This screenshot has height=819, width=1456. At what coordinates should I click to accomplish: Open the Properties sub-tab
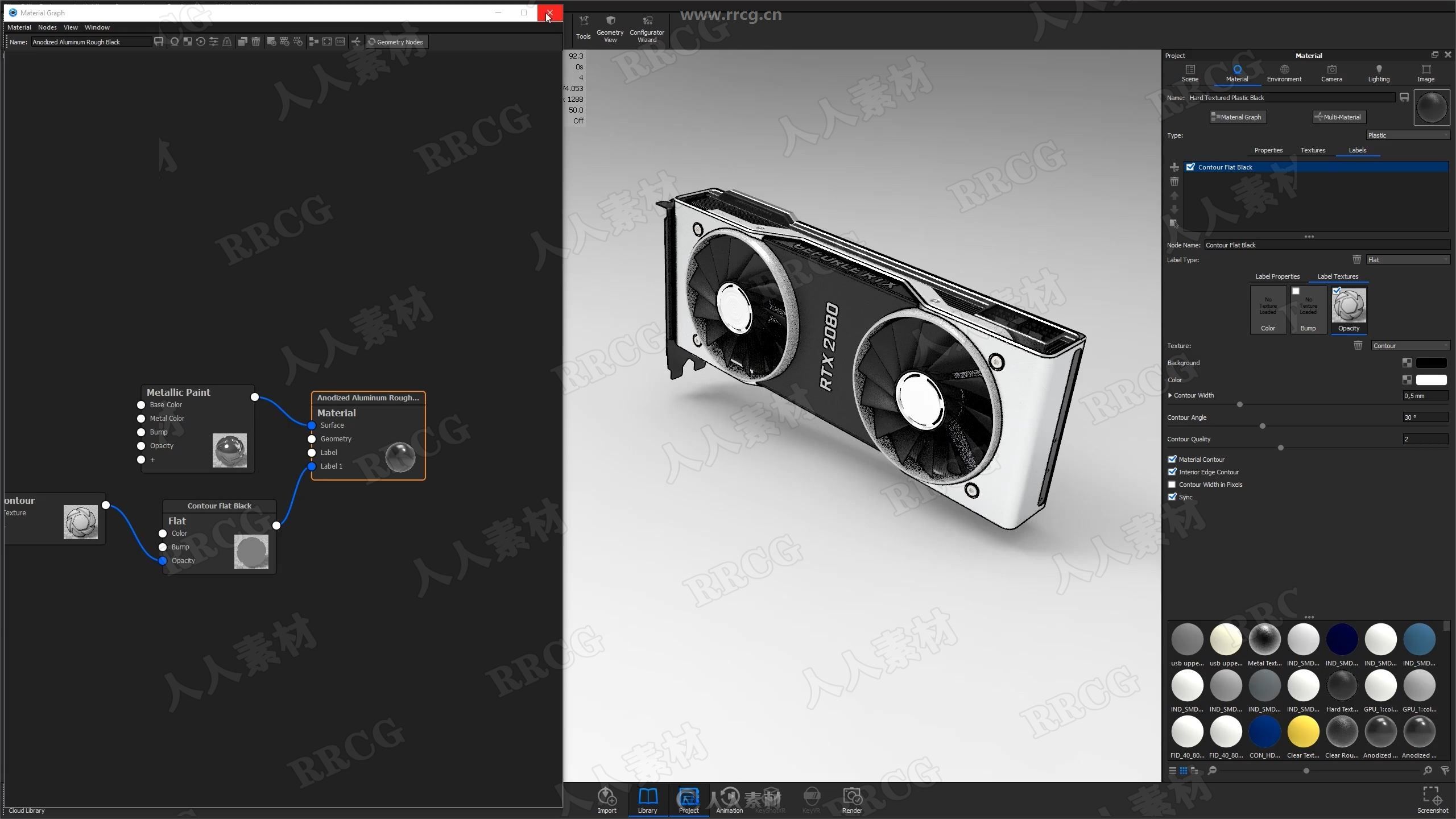pos(1268,150)
